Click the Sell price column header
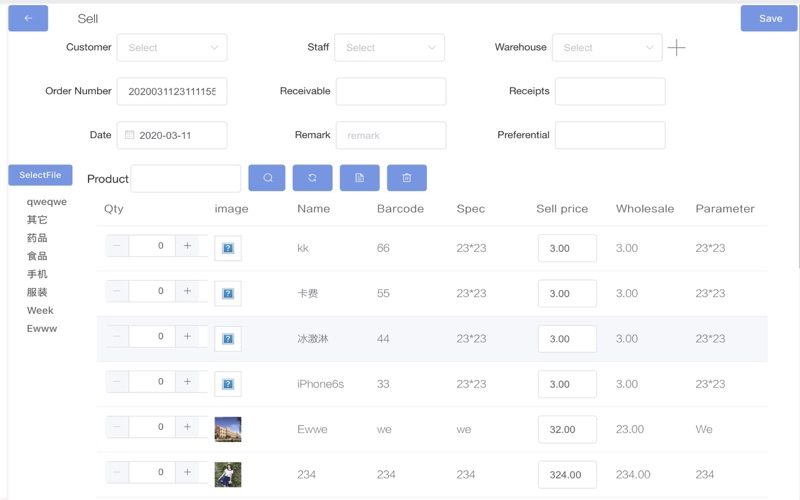 pos(562,209)
